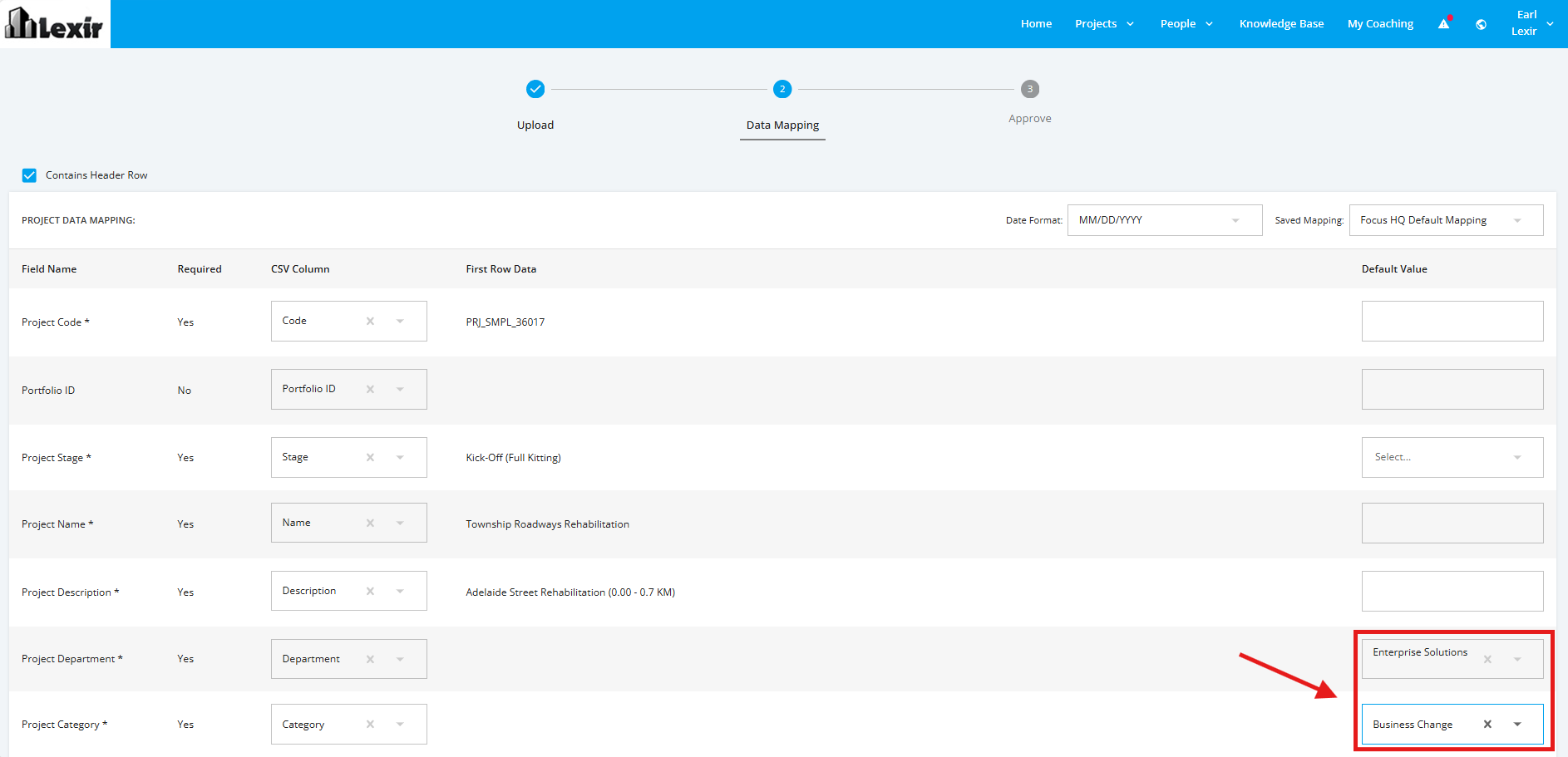Click the Project Name default value field

[1452, 523]
